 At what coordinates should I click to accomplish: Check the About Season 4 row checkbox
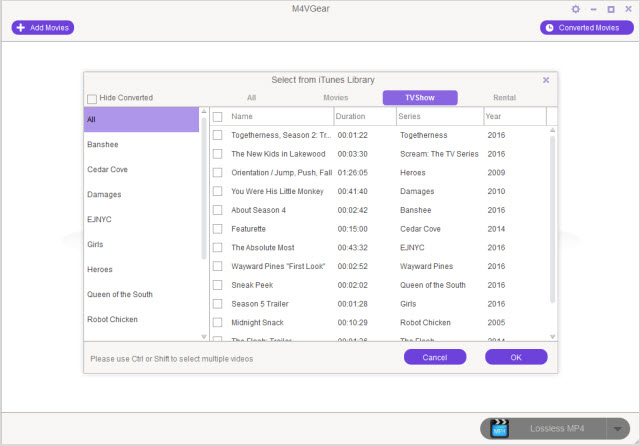click(218, 210)
